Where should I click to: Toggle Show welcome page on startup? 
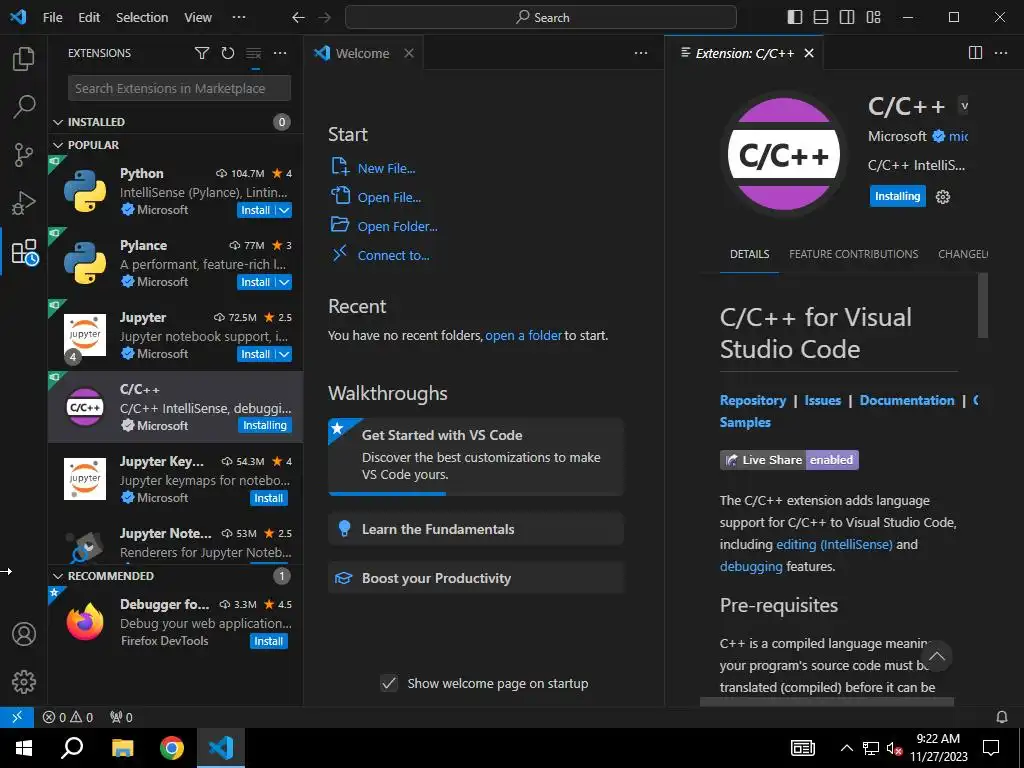click(389, 683)
